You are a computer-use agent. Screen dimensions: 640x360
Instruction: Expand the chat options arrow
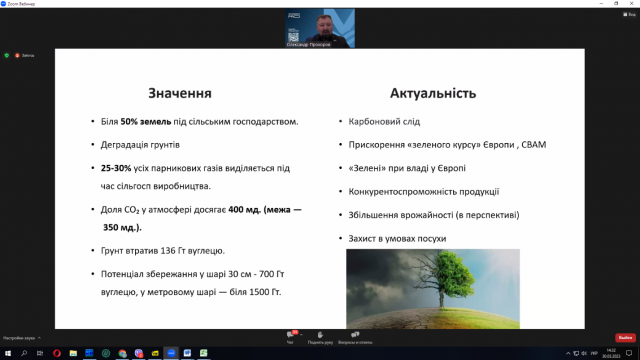pos(301,335)
